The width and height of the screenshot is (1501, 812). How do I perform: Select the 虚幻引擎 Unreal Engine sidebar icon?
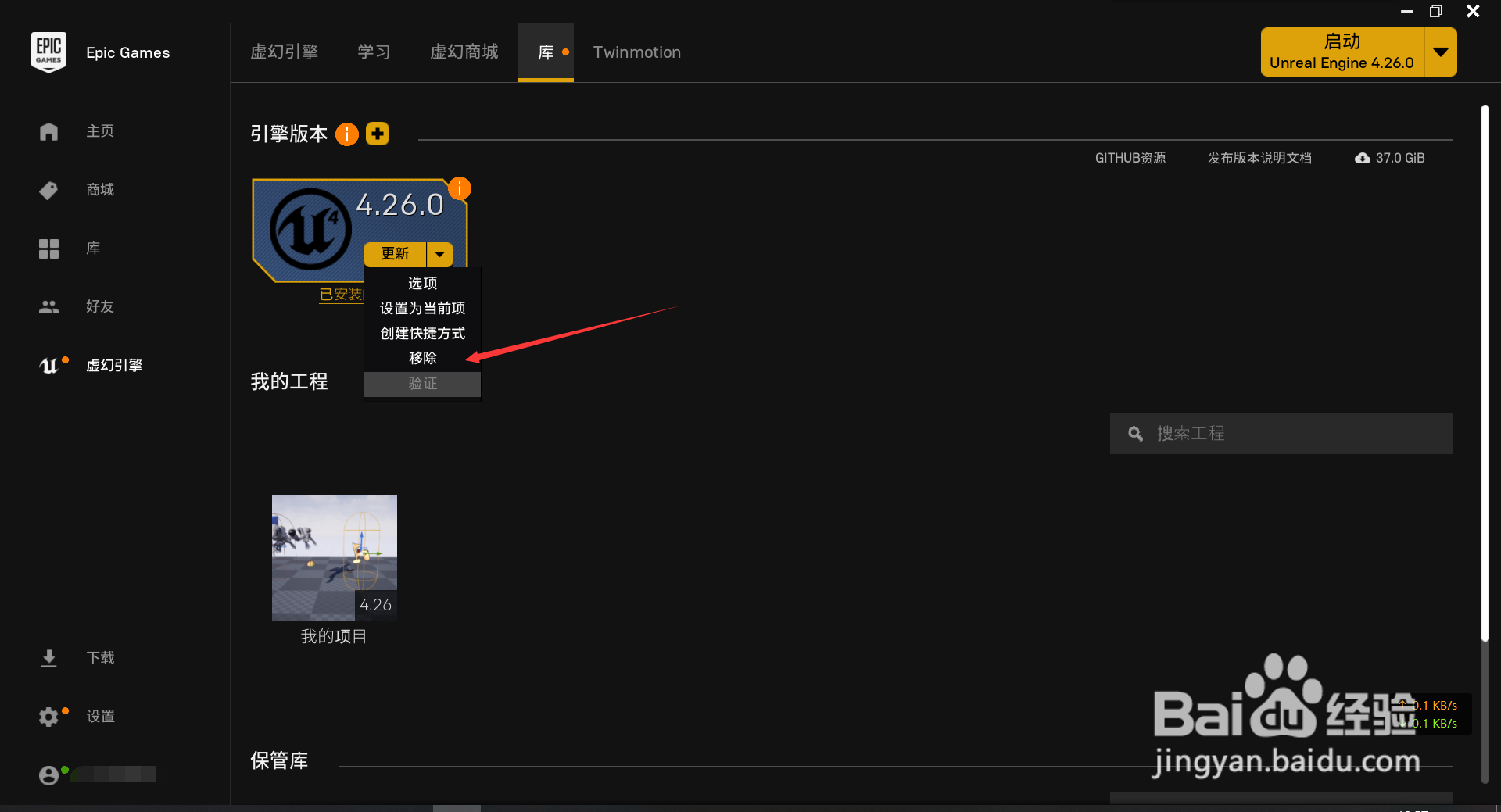tap(50, 365)
